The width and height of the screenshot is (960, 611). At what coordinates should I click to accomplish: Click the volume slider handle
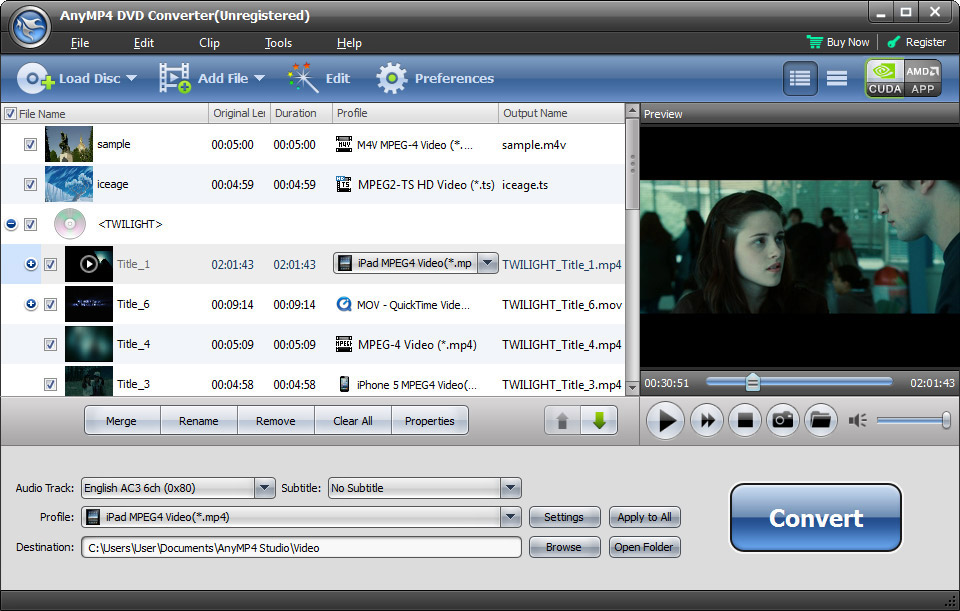coord(947,420)
